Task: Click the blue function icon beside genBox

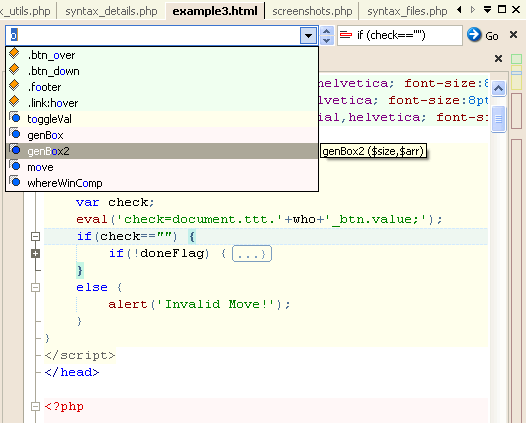Action: [x=15, y=134]
